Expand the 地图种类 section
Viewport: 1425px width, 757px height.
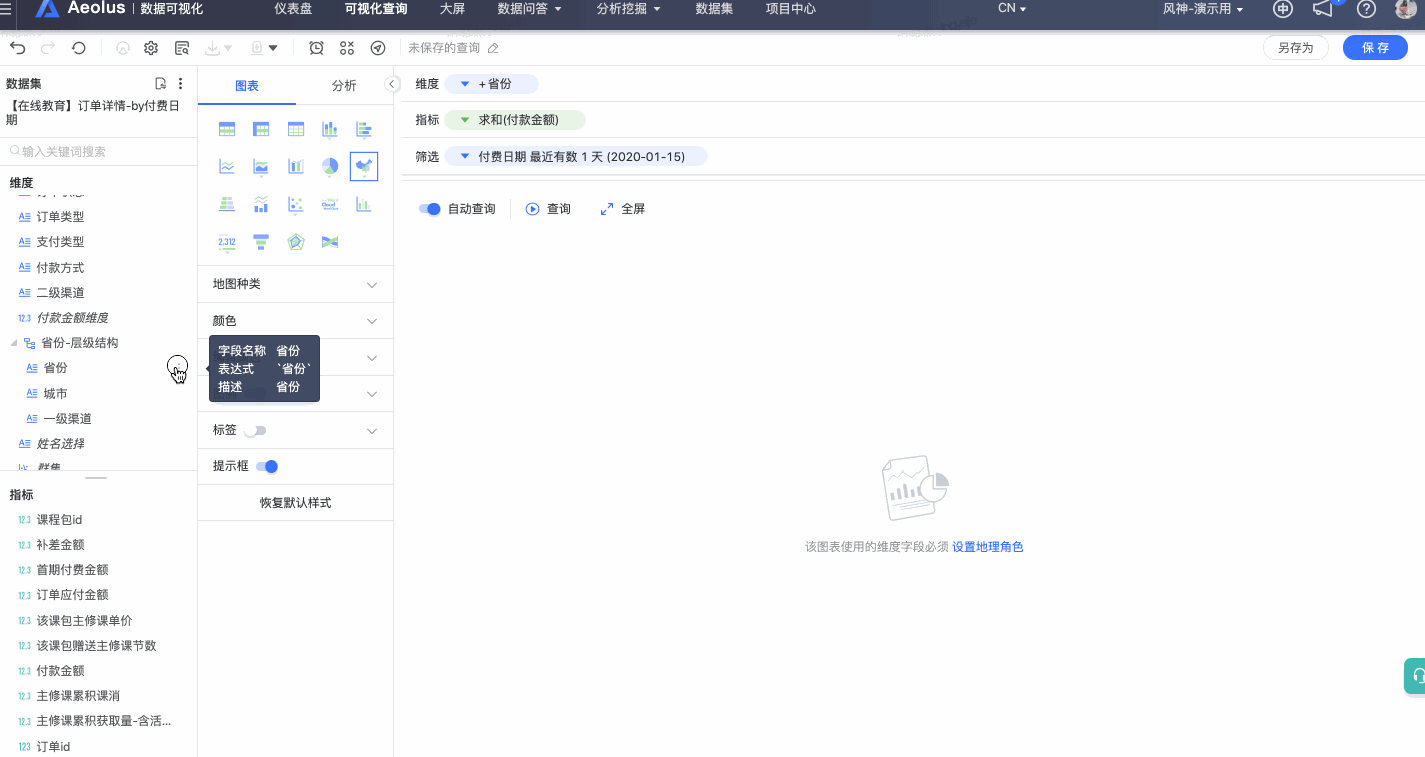[295, 284]
